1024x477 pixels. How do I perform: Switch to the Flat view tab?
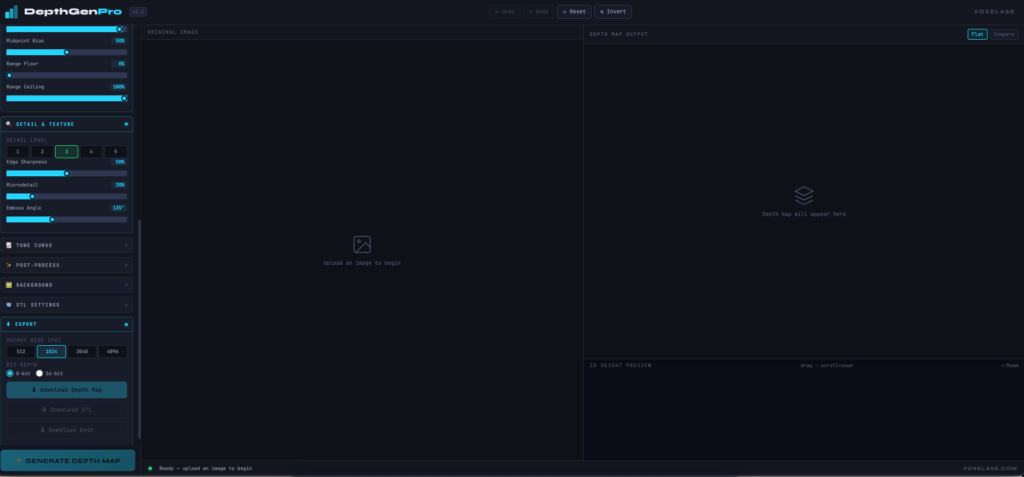coord(977,34)
